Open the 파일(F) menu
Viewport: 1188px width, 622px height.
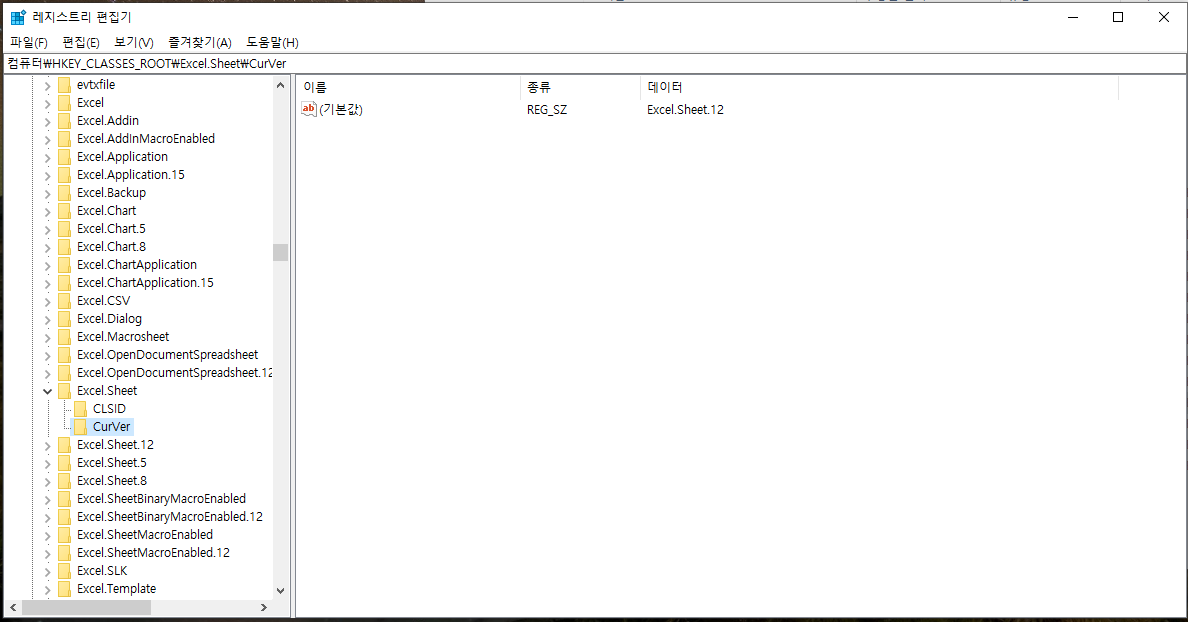click(29, 42)
